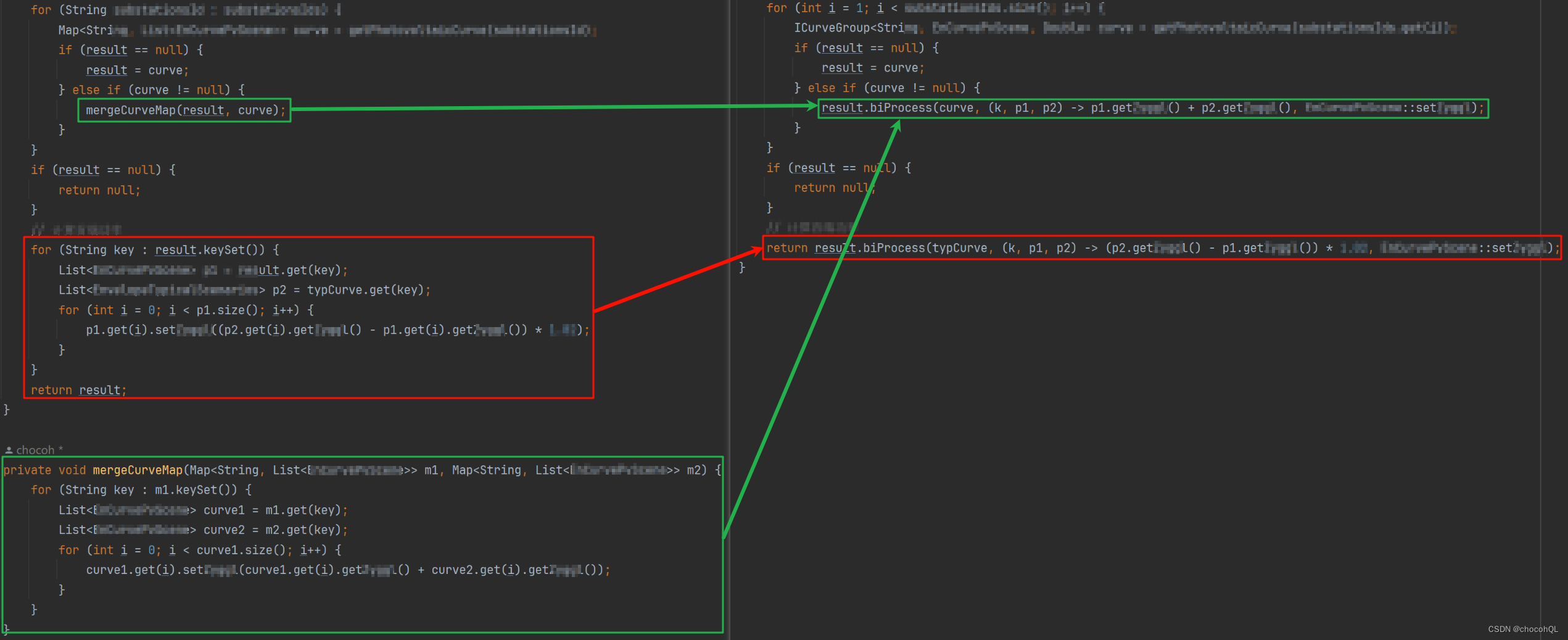Click 'result = curve;' in the right pane
The width and height of the screenshot is (1568, 640).
coord(873,68)
